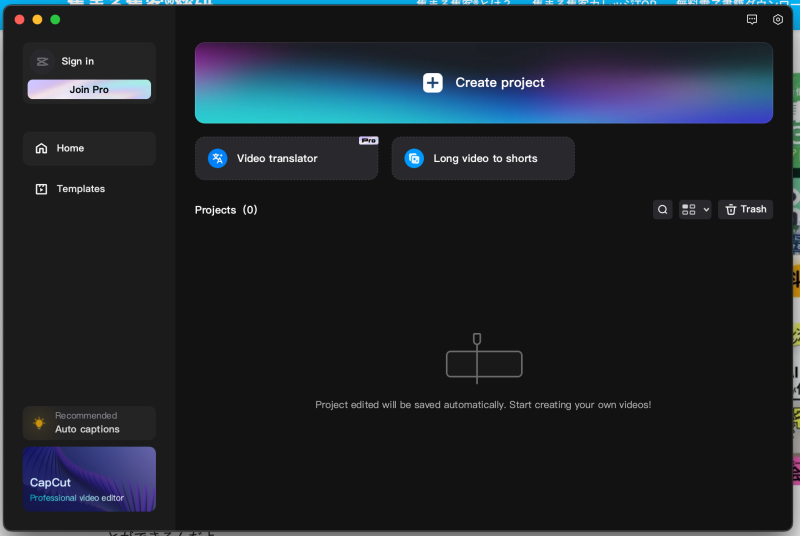Viewport: 800px width, 536px height.
Task: Open the feedback message icon
Action: tap(752, 20)
